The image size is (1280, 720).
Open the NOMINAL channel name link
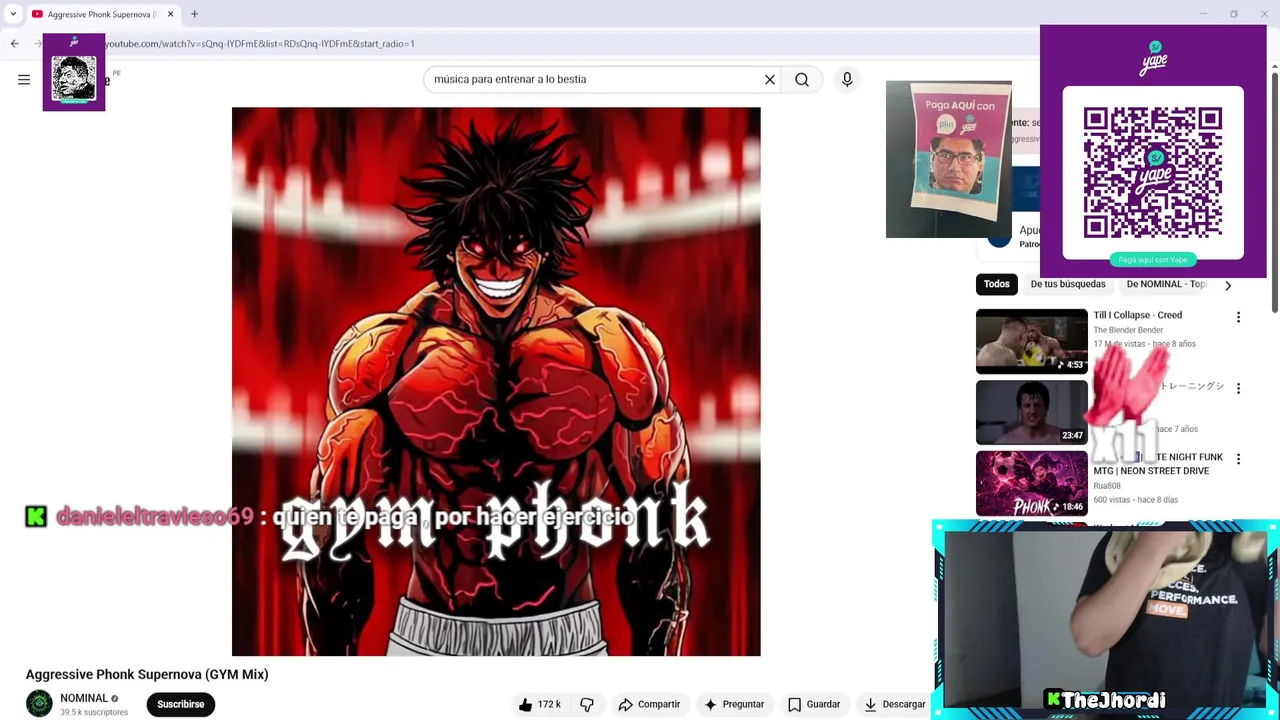tap(84, 698)
